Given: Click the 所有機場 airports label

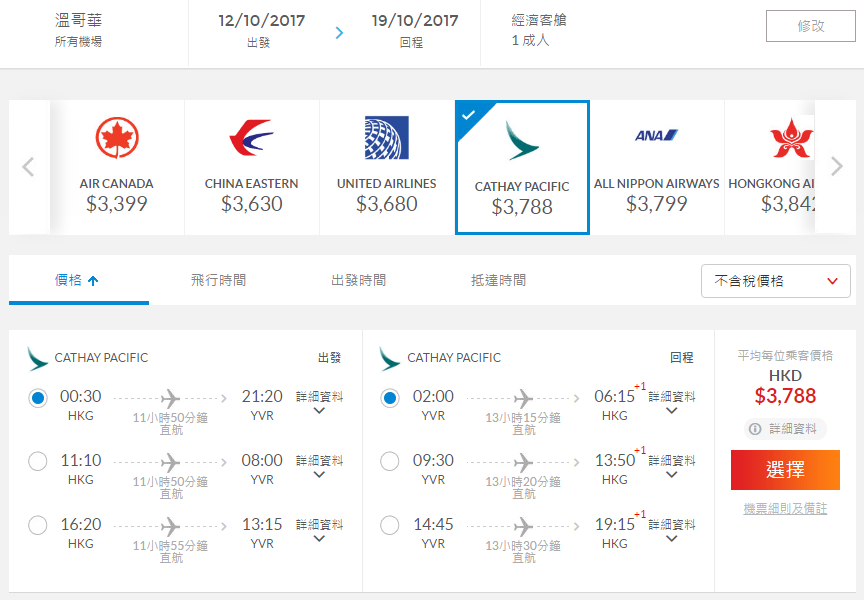Looking at the screenshot, I should point(78,42).
